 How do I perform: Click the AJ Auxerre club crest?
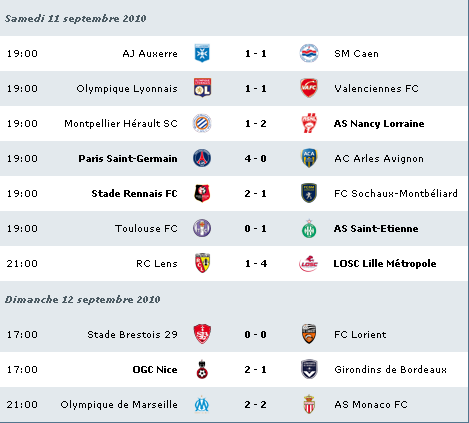click(202, 53)
